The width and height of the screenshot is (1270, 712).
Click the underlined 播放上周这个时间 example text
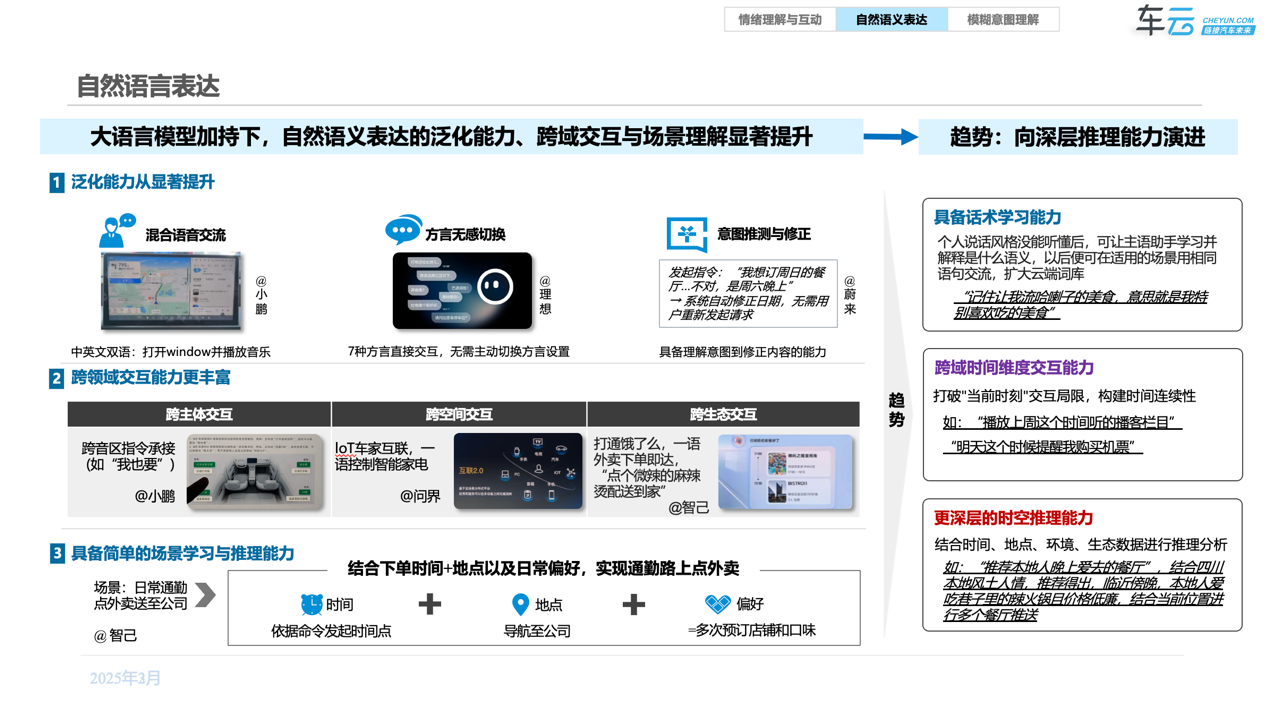point(1062,422)
